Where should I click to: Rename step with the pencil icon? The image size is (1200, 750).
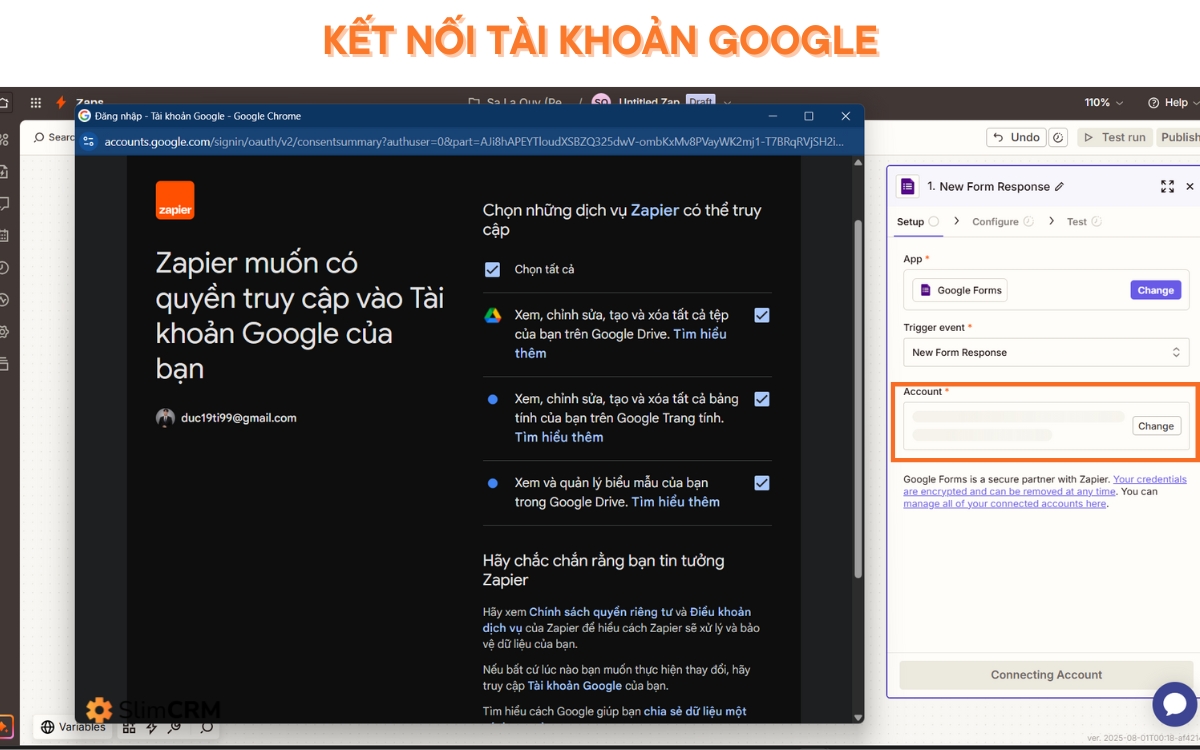[x=1059, y=186]
